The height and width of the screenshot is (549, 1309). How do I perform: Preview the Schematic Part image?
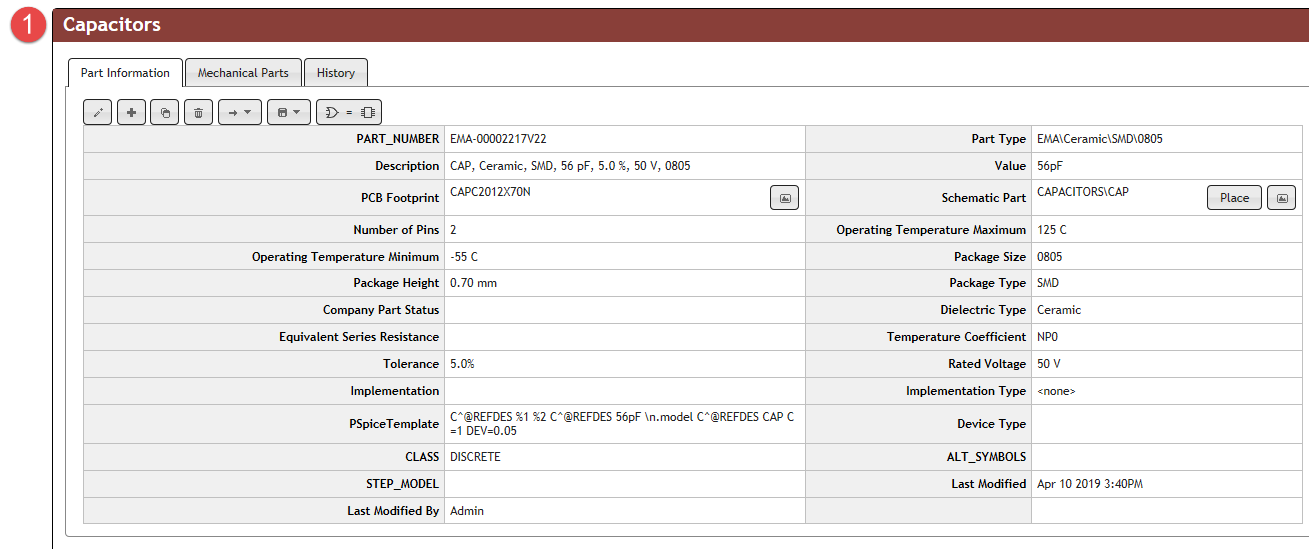tap(1281, 198)
